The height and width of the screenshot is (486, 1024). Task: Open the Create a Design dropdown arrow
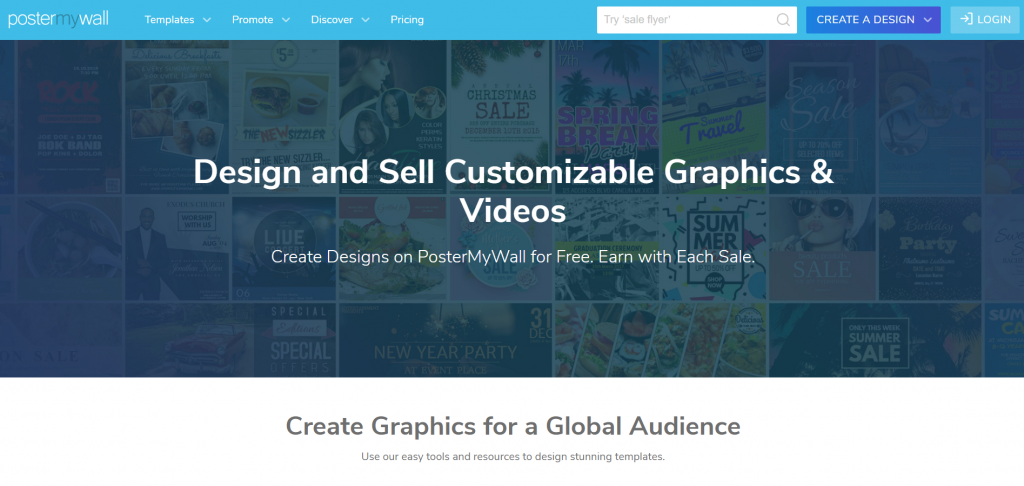(x=927, y=20)
